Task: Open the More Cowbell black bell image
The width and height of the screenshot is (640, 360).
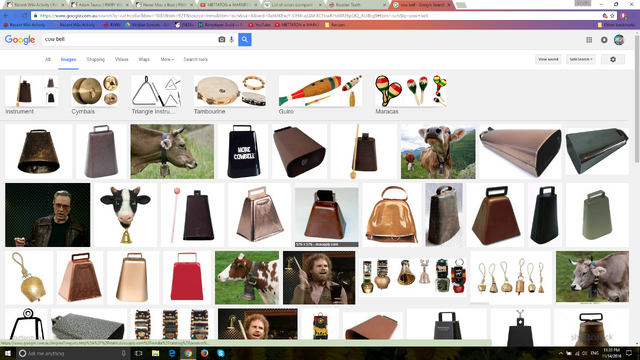Action: point(243,151)
